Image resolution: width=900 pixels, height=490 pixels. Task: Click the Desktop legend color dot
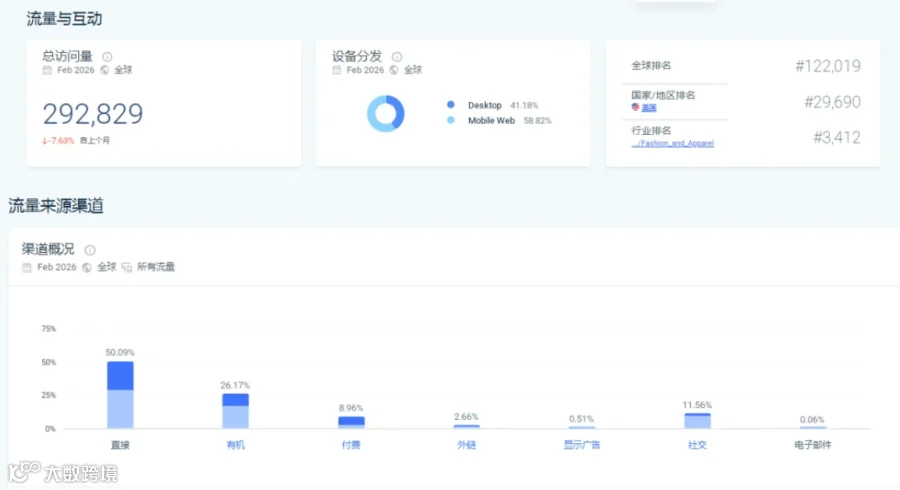451,104
